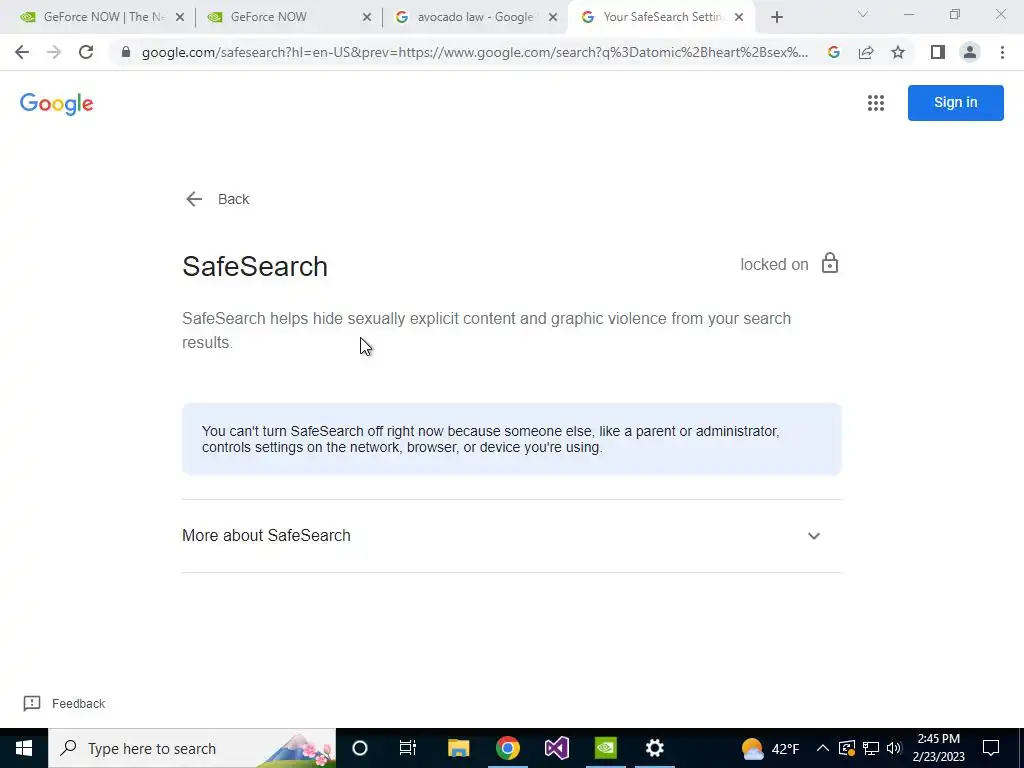The height and width of the screenshot is (768, 1024).
Task: Open a new tab with the plus button
Action: pos(776,17)
